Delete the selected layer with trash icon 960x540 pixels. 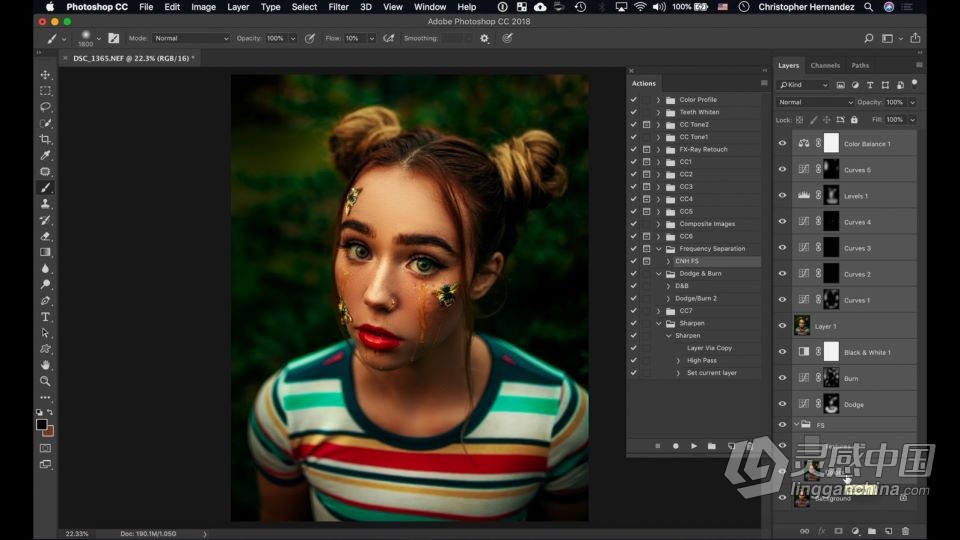click(906, 531)
